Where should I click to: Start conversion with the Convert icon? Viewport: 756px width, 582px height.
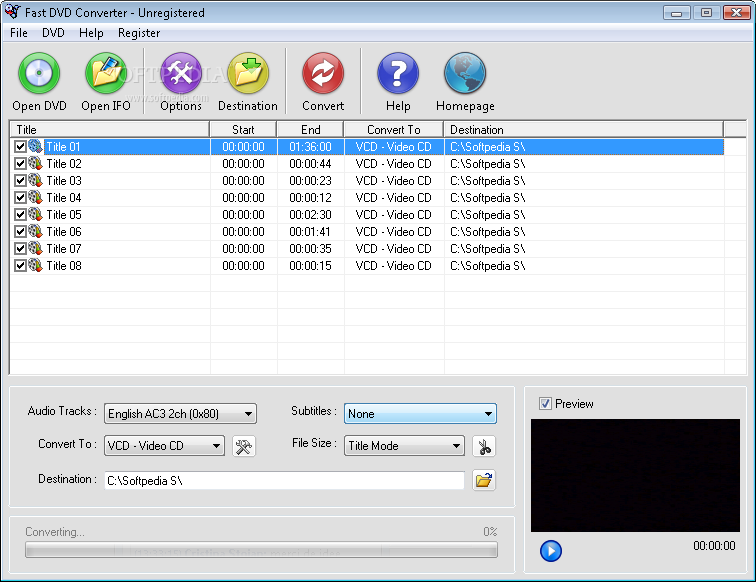tap(323, 73)
